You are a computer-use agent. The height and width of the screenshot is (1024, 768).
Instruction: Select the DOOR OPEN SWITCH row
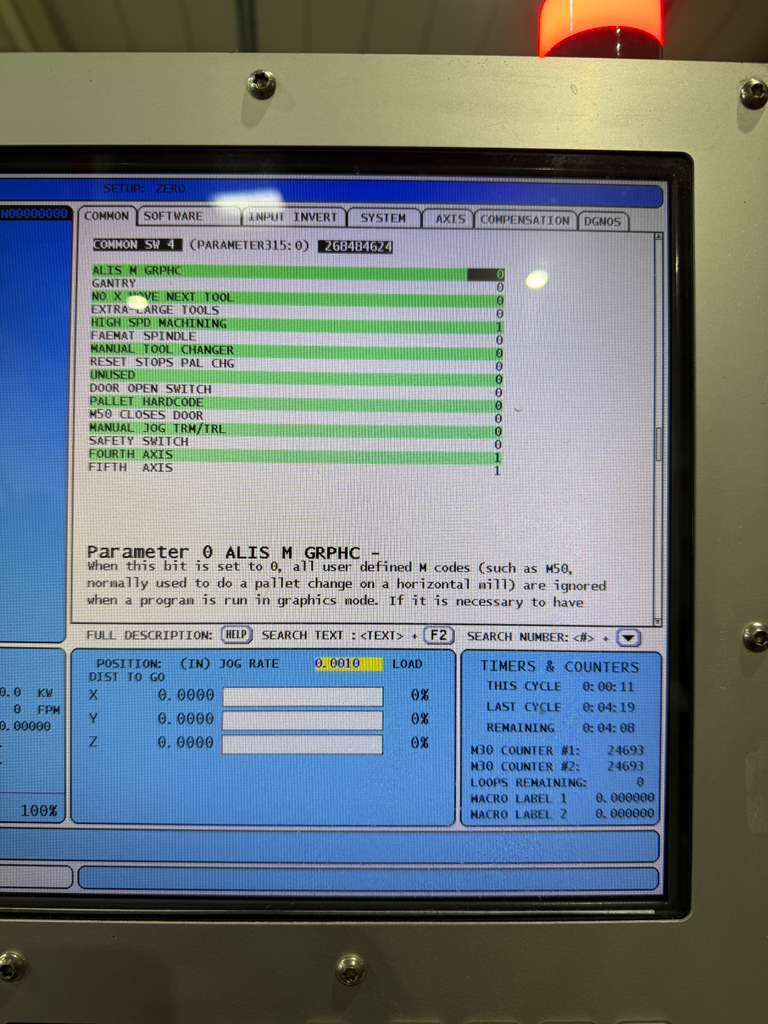pos(297,390)
